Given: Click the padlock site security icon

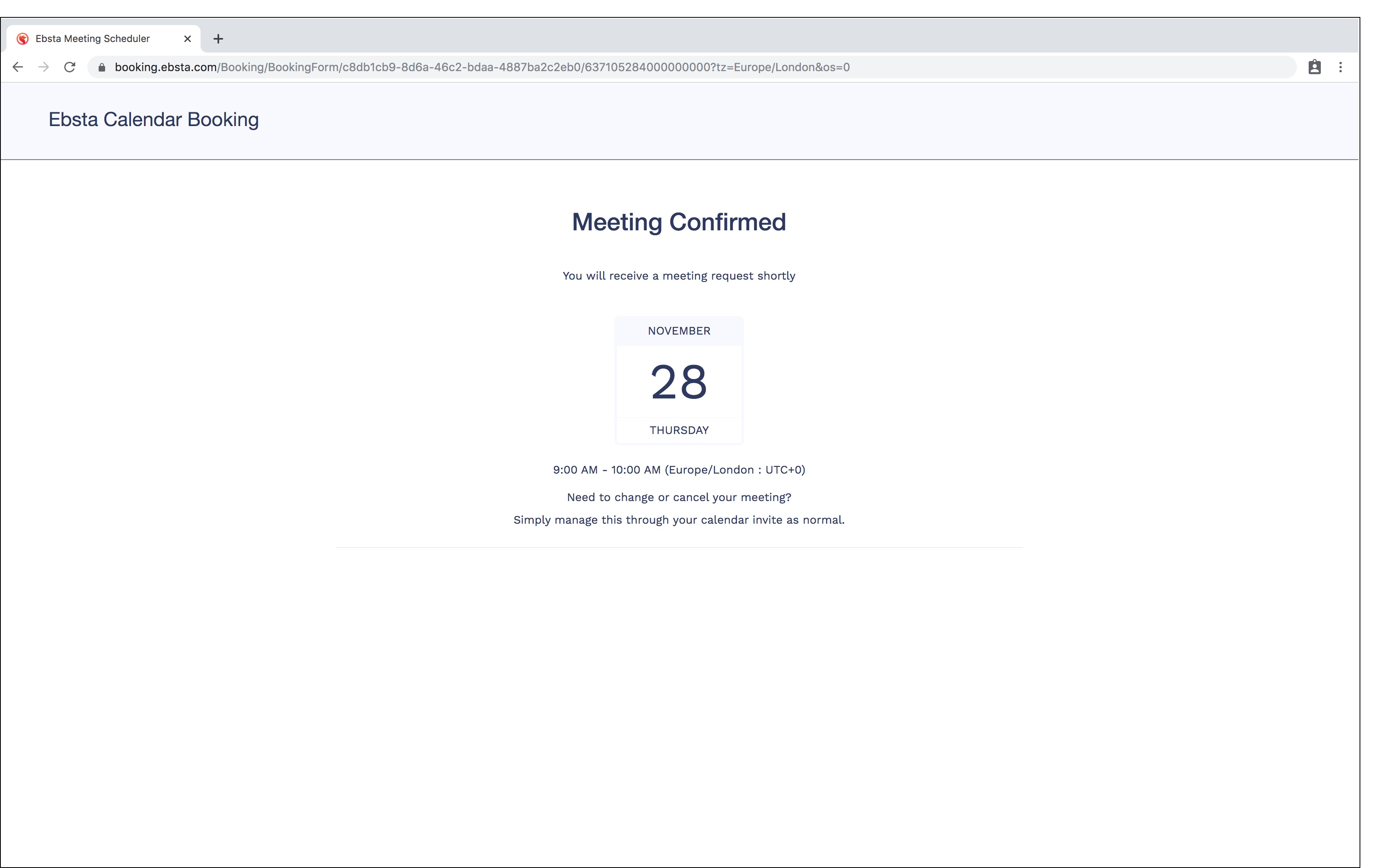Looking at the screenshot, I should click(x=102, y=67).
